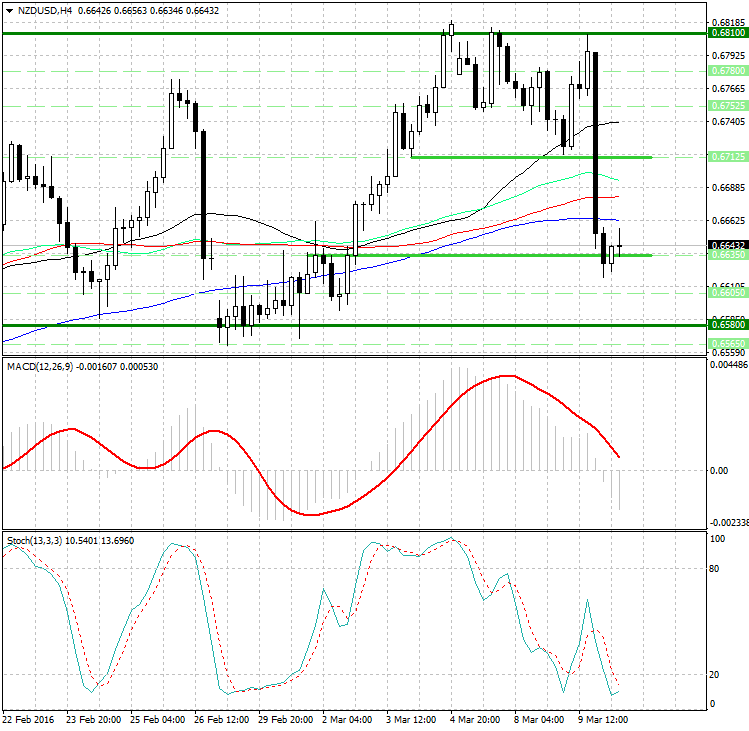Select the 0.6605 price level label
The width and height of the screenshot is (749, 731).
727,292
